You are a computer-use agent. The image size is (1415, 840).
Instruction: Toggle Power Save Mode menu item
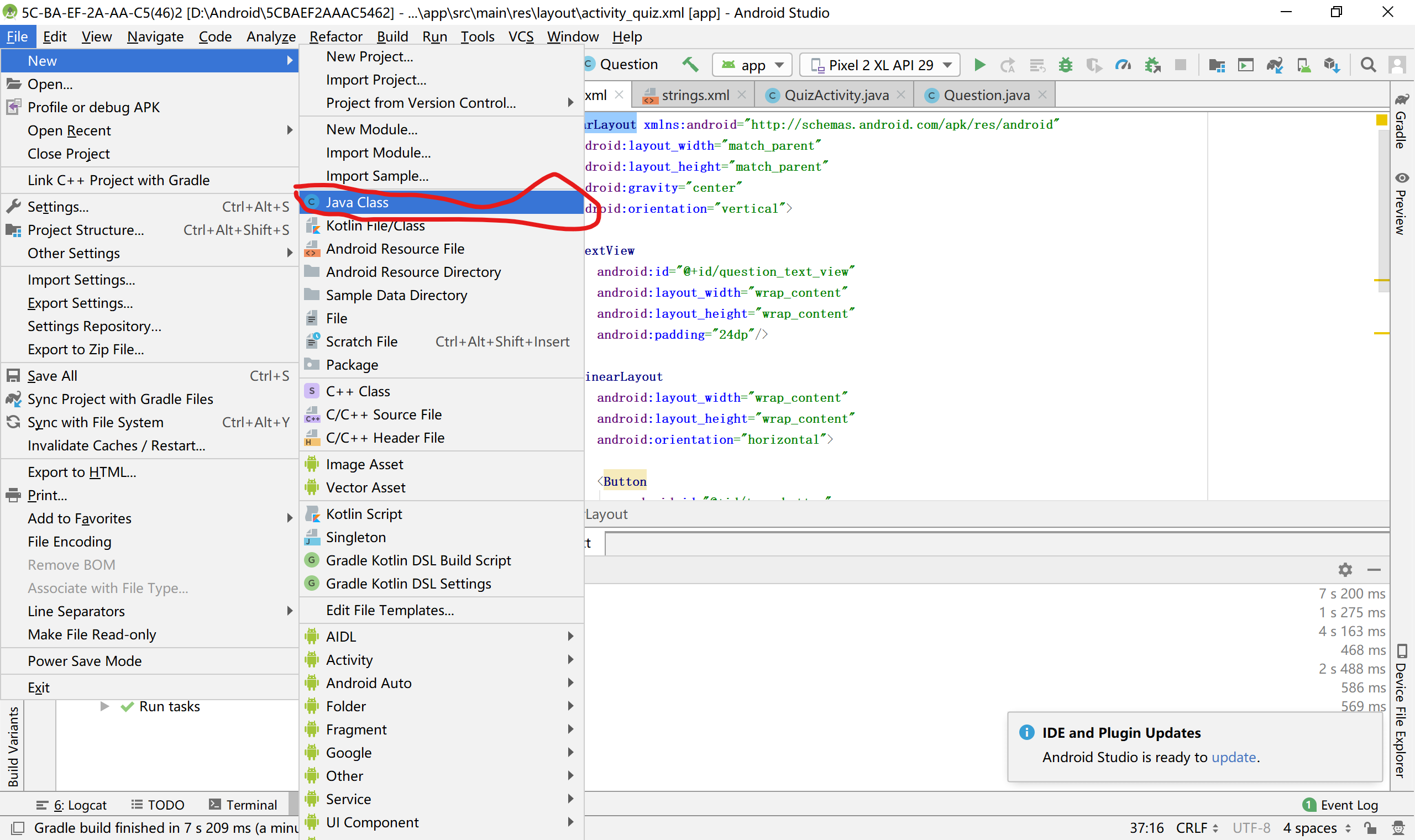click(85, 660)
